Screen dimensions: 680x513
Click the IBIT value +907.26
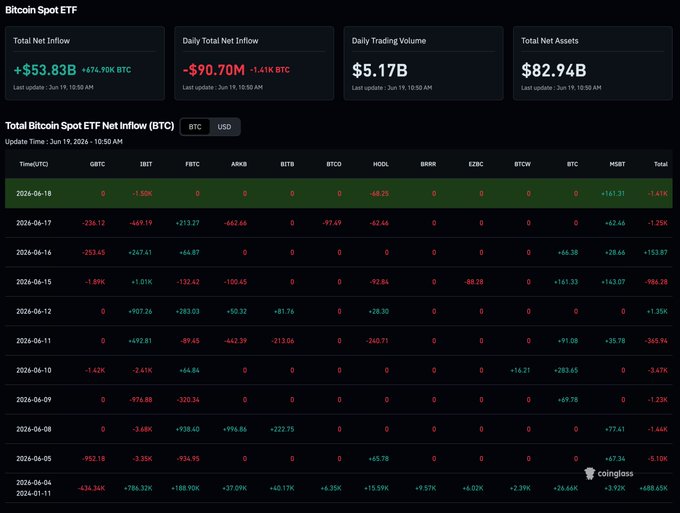click(x=140, y=311)
